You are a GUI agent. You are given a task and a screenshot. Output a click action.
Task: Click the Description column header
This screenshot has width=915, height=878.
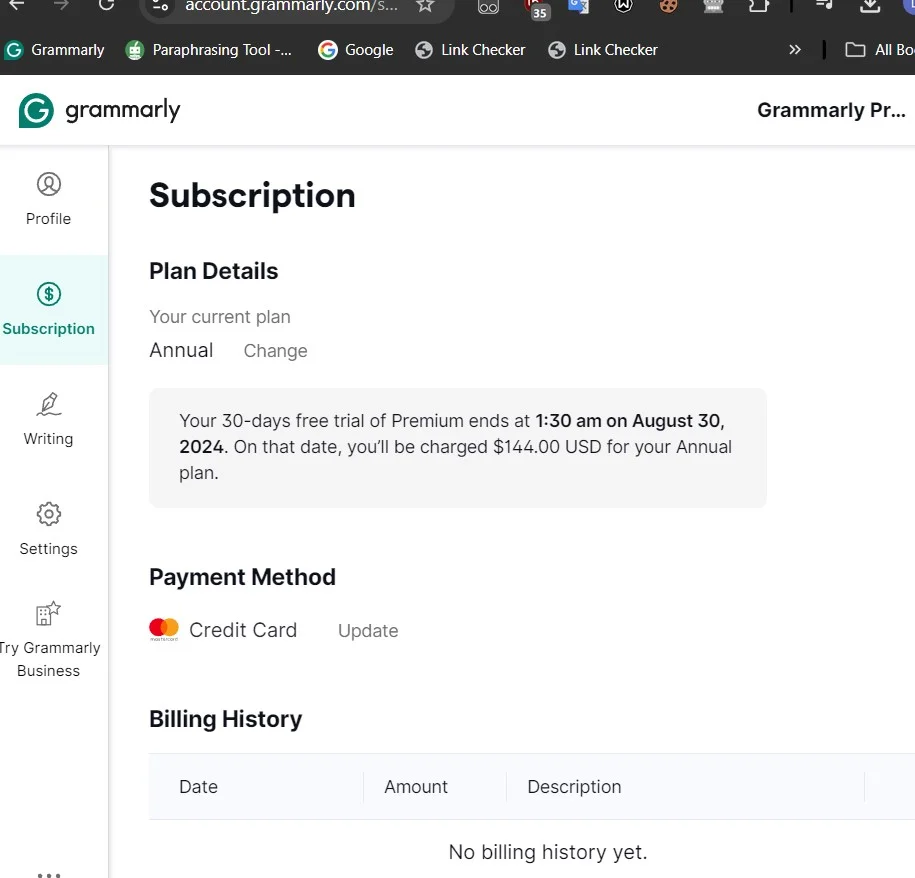tap(574, 787)
